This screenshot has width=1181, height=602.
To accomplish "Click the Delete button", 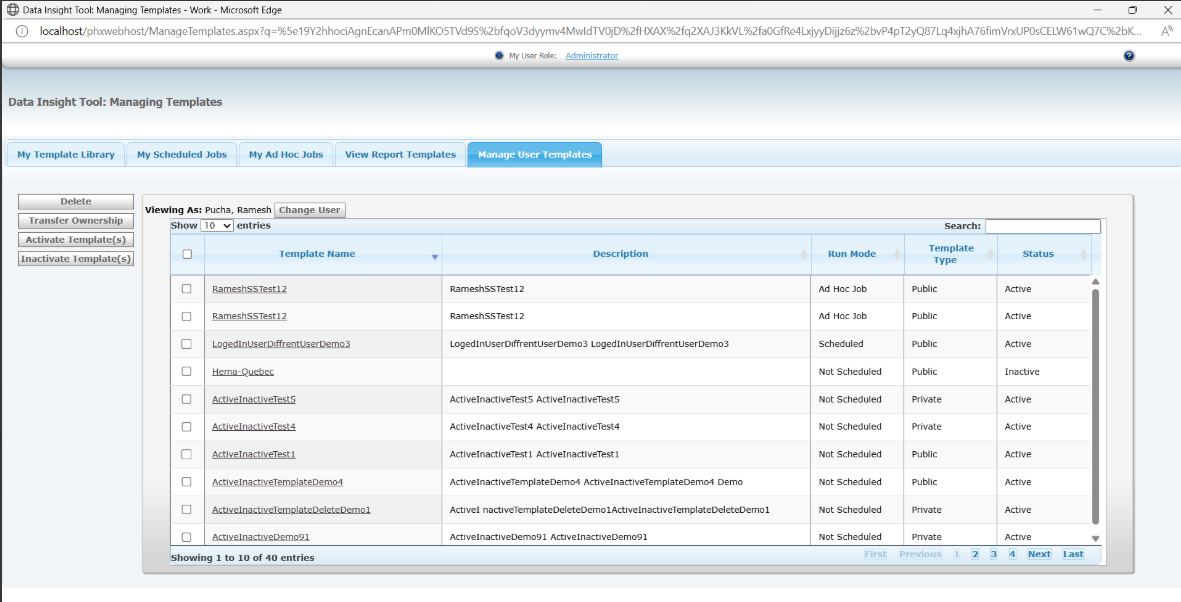I will (x=76, y=202).
